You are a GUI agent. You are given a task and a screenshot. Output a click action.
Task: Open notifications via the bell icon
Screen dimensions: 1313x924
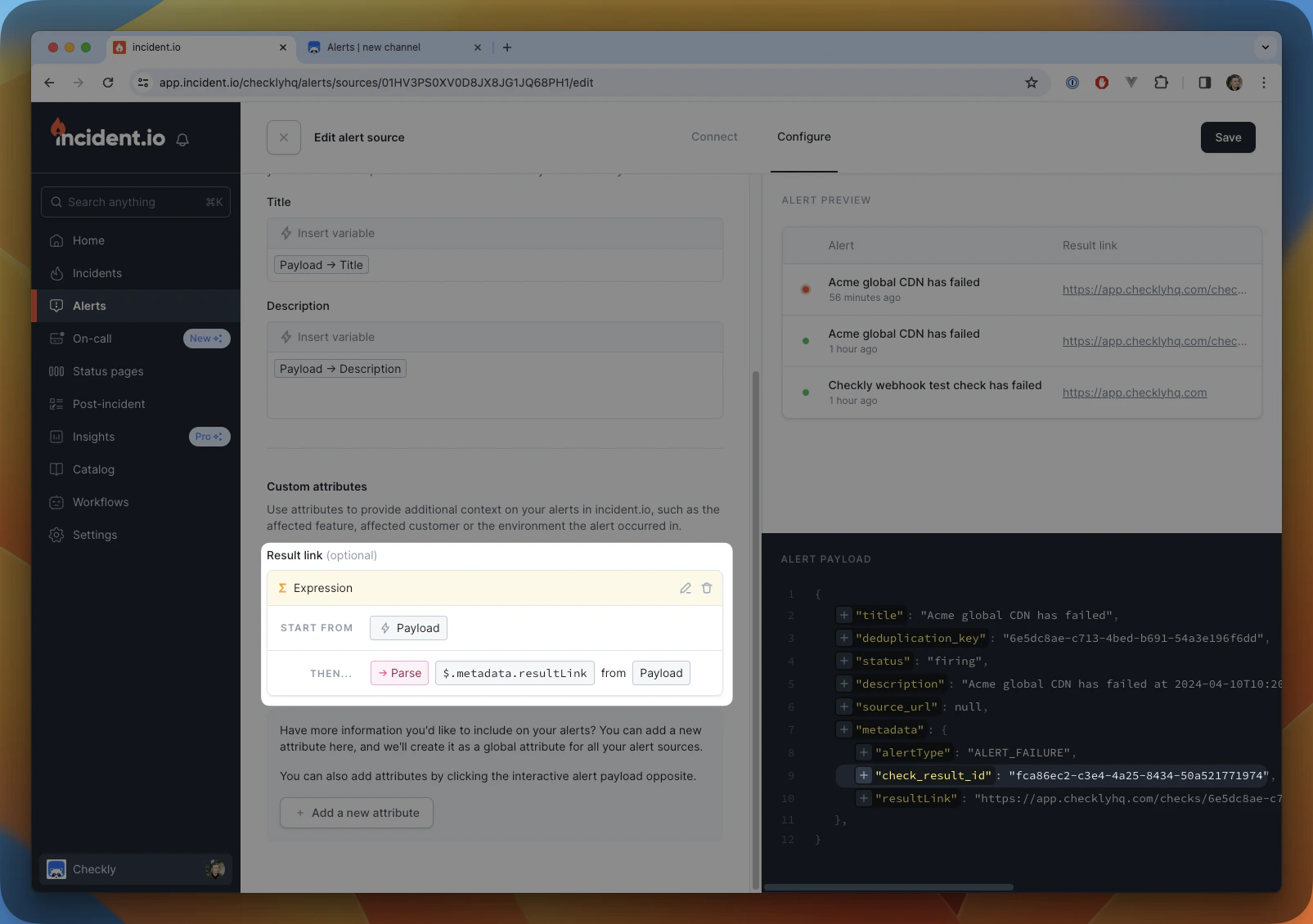tap(182, 140)
